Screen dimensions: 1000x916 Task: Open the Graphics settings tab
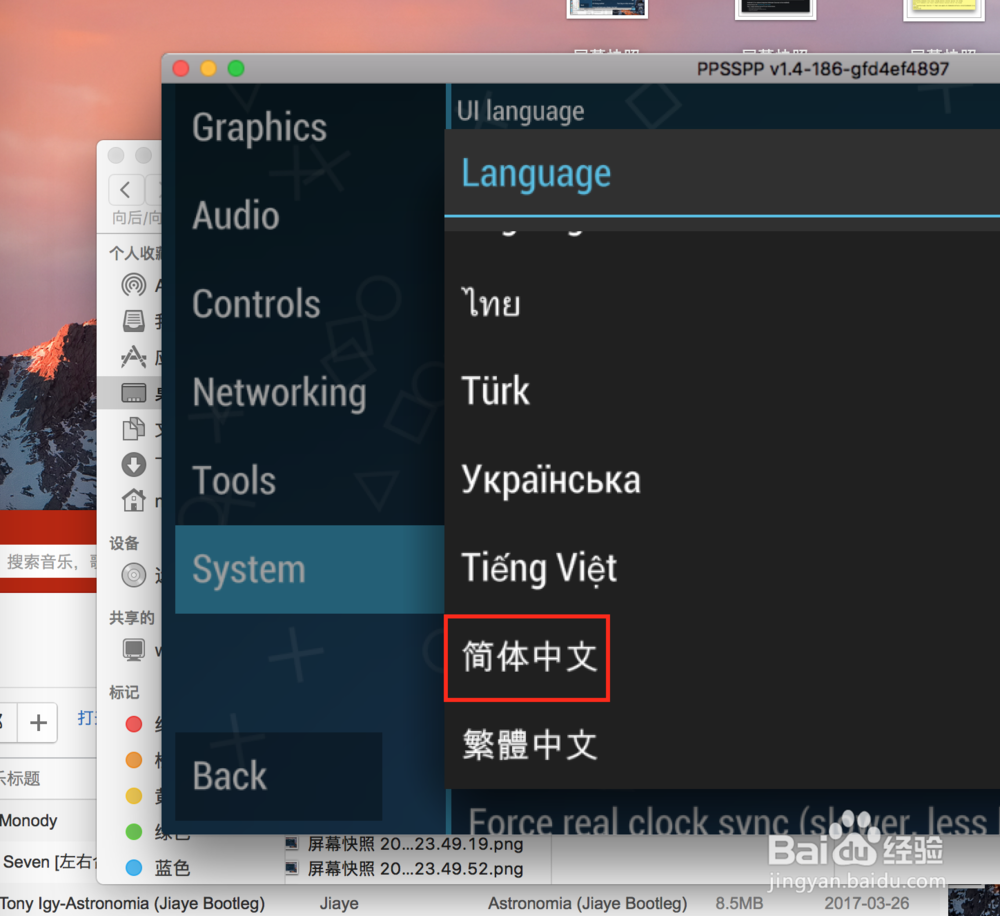[x=309, y=128]
